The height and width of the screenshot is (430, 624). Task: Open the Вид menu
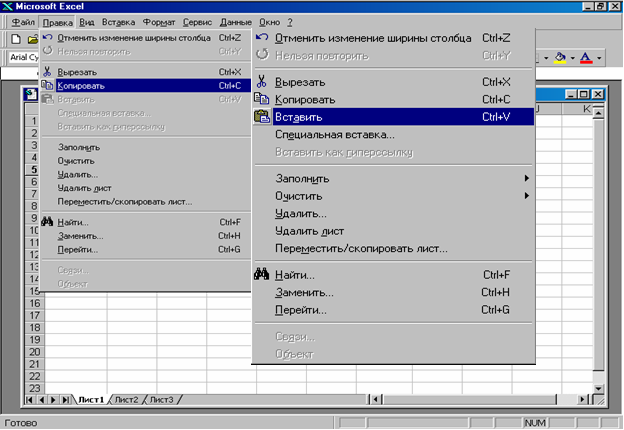click(x=87, y=22)
